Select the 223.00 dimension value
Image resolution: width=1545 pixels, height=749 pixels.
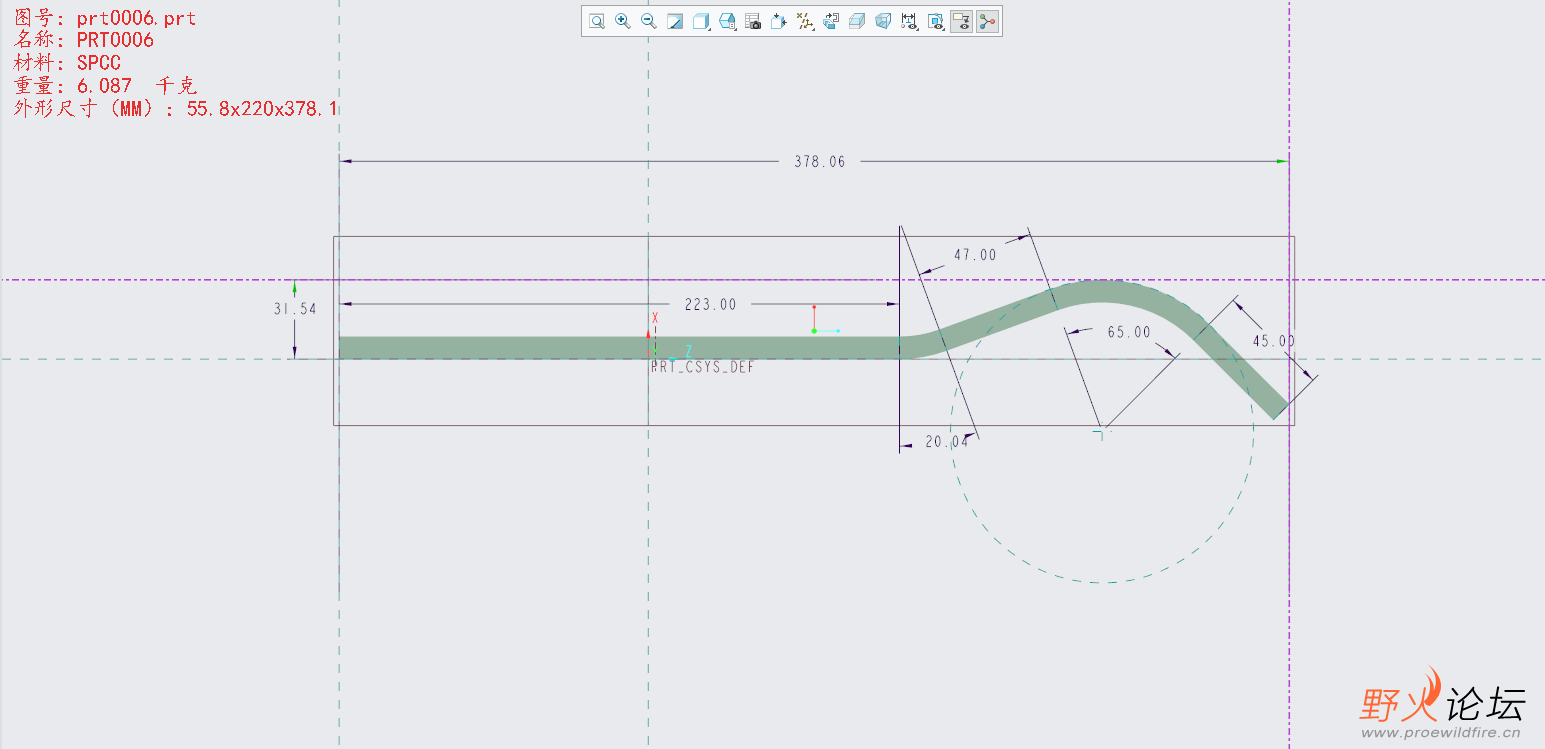(x=710, y=305)
